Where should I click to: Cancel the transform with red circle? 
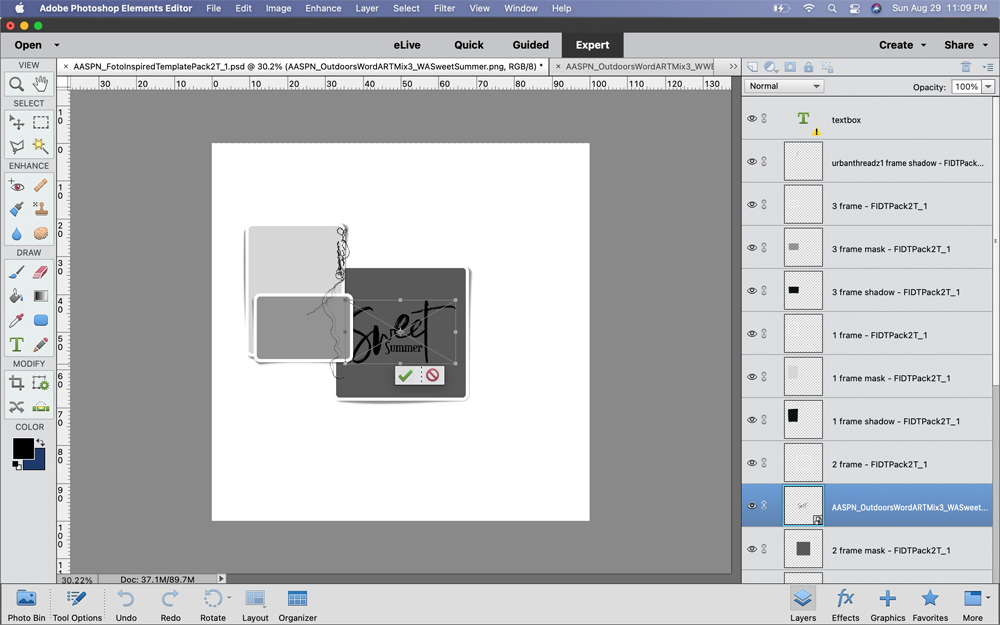tap(432, 375)
